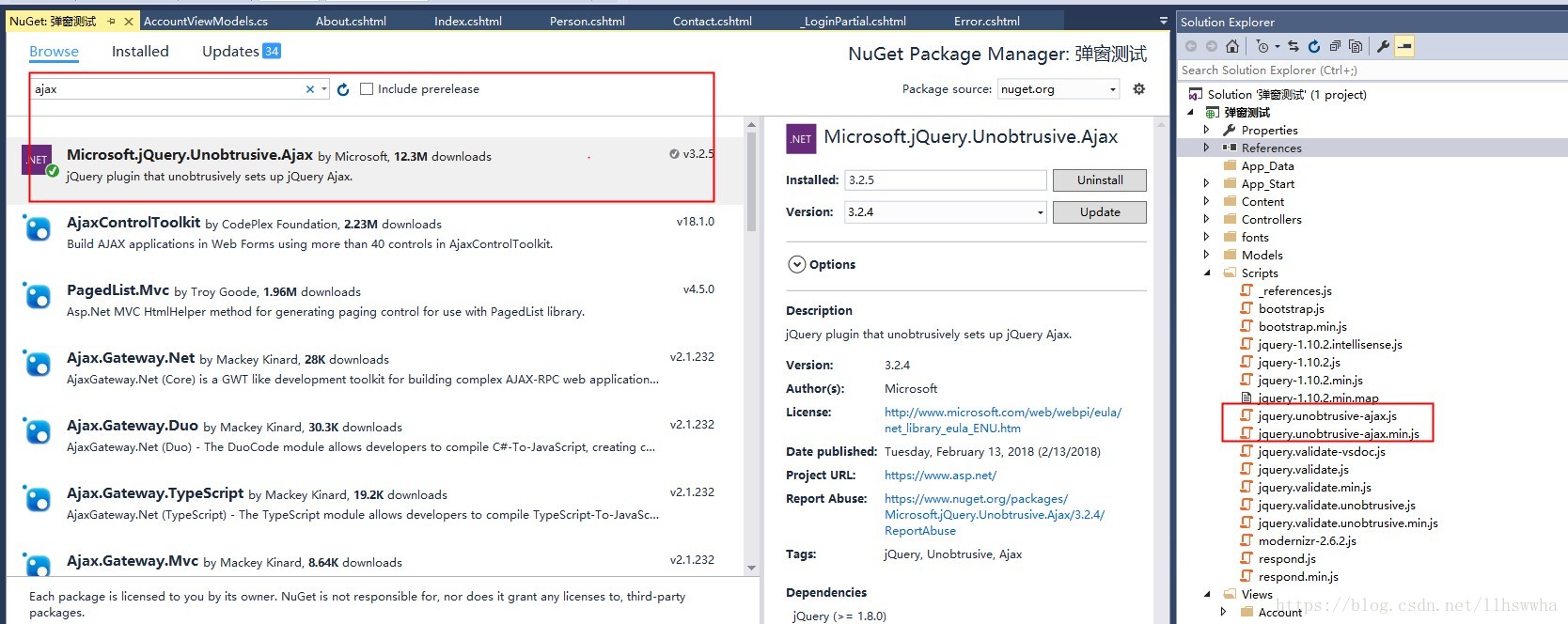Click Sync with Active Document icon
The width and height of the screenshot is (1568, 624).
[x=1294, y=46]
